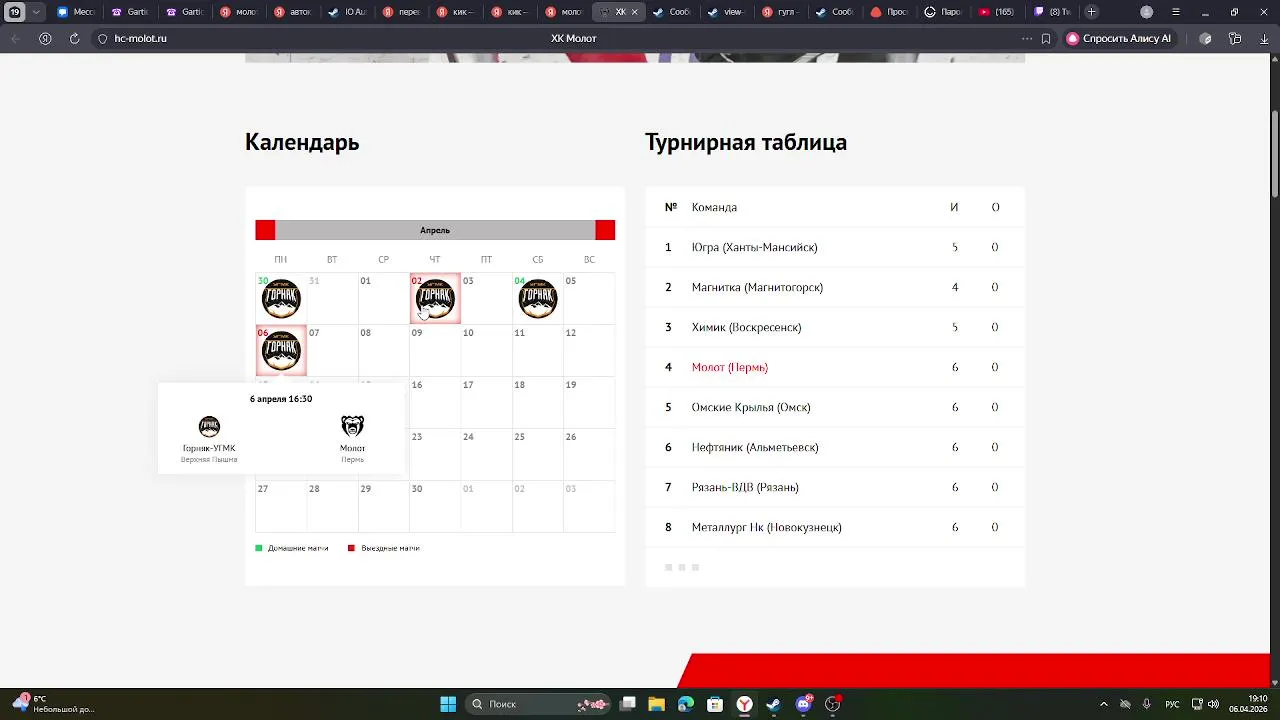
Task: Open Discord from taskbar
Action: coord(803,704)
